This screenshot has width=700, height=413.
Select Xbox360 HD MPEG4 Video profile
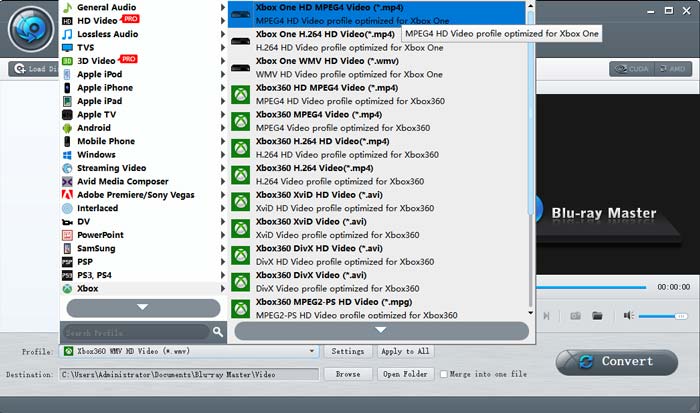click(377, 95)
